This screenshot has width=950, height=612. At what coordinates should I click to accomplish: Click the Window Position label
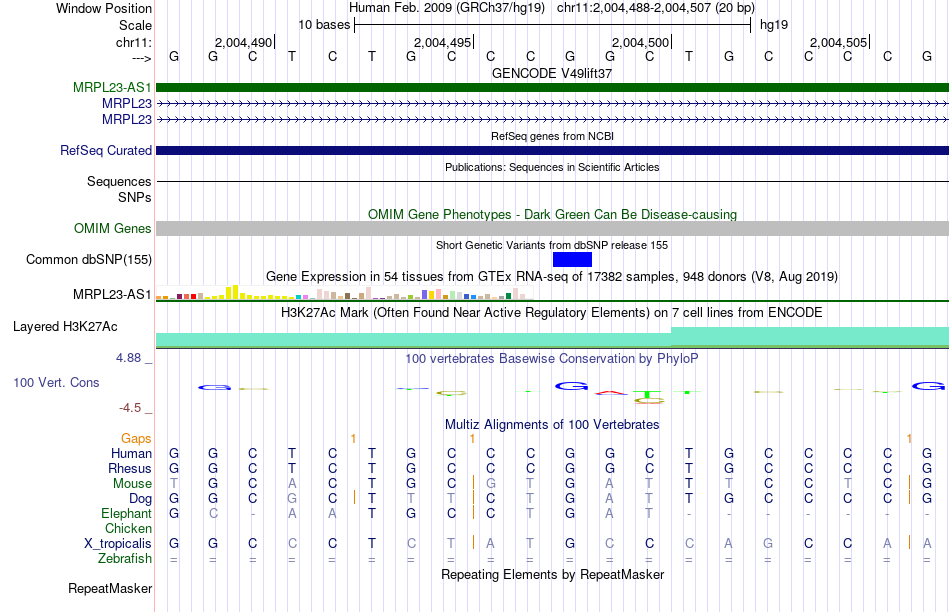coord(104,8)
